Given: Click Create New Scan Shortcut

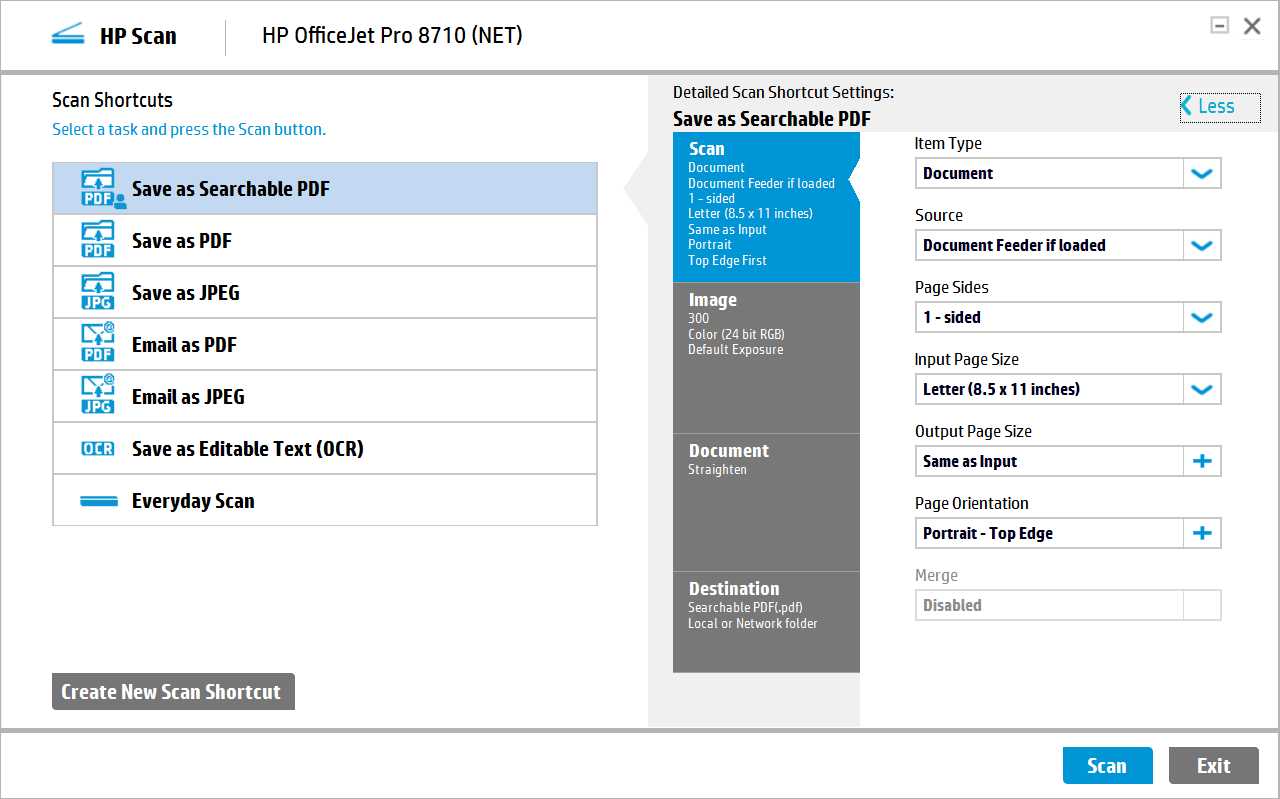Looking at the screenshot, I should click(x=172, y=691).
